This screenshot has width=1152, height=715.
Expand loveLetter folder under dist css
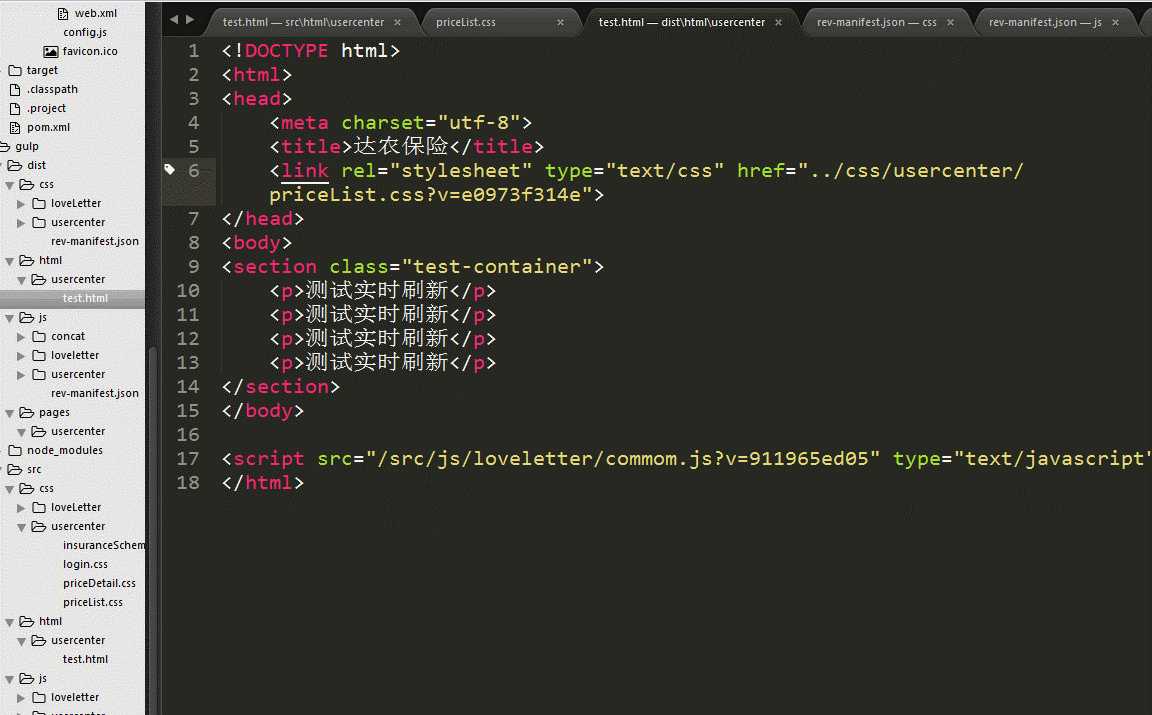[x=21, y=204]
